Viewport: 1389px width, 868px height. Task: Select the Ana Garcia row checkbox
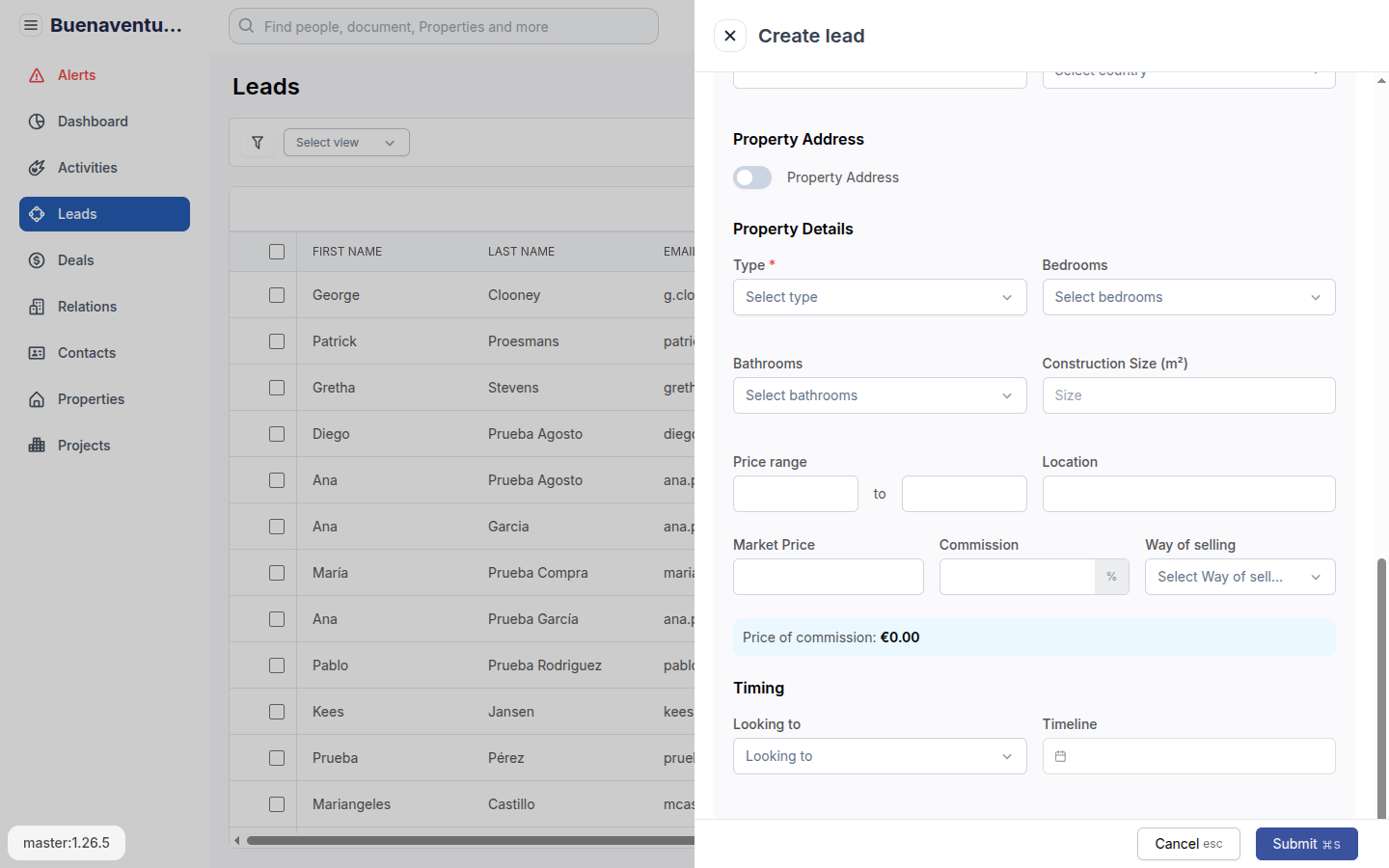click(x=277, y=527)
